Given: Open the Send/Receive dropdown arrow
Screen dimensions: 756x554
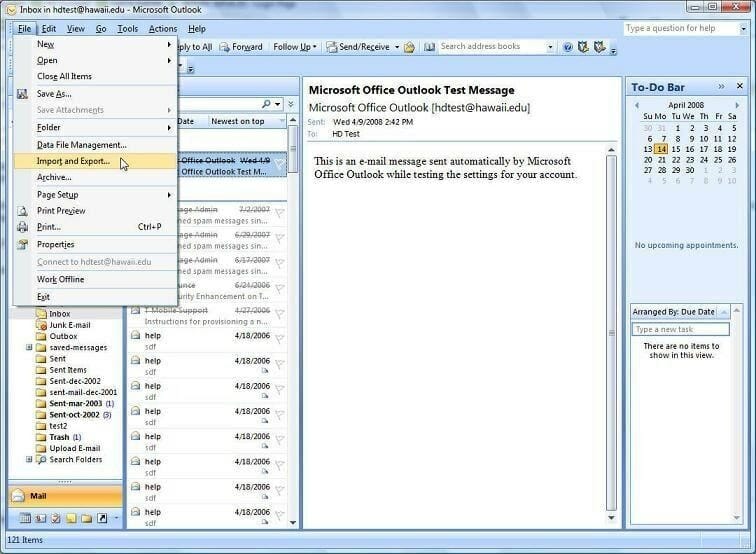Looking at the screenshot, I should pos(397,47).
